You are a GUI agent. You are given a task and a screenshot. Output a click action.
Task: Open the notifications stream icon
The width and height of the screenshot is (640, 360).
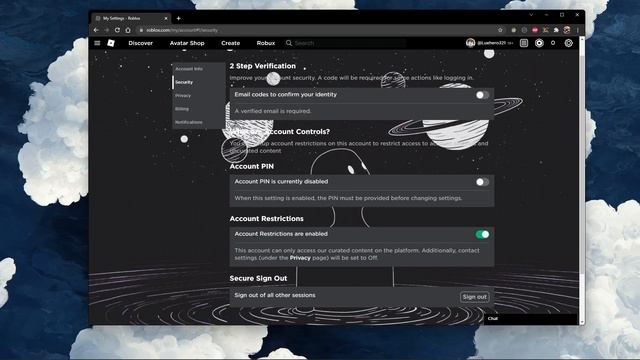click(x=524, y=43)
